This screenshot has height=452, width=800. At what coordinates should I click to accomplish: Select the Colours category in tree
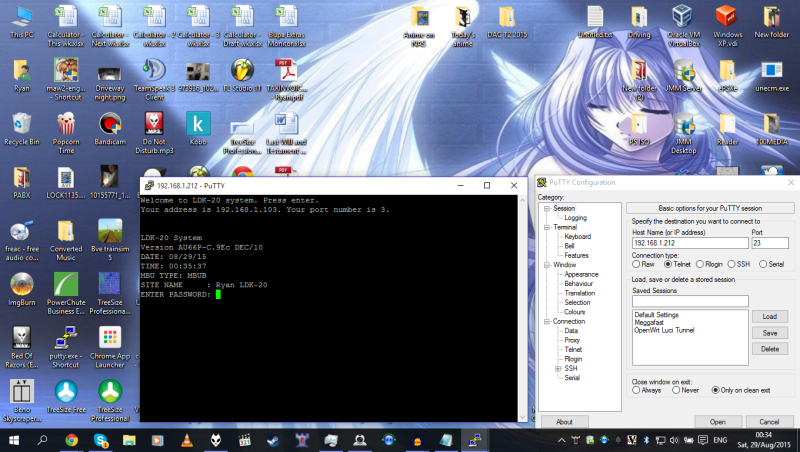coord(574,312)
